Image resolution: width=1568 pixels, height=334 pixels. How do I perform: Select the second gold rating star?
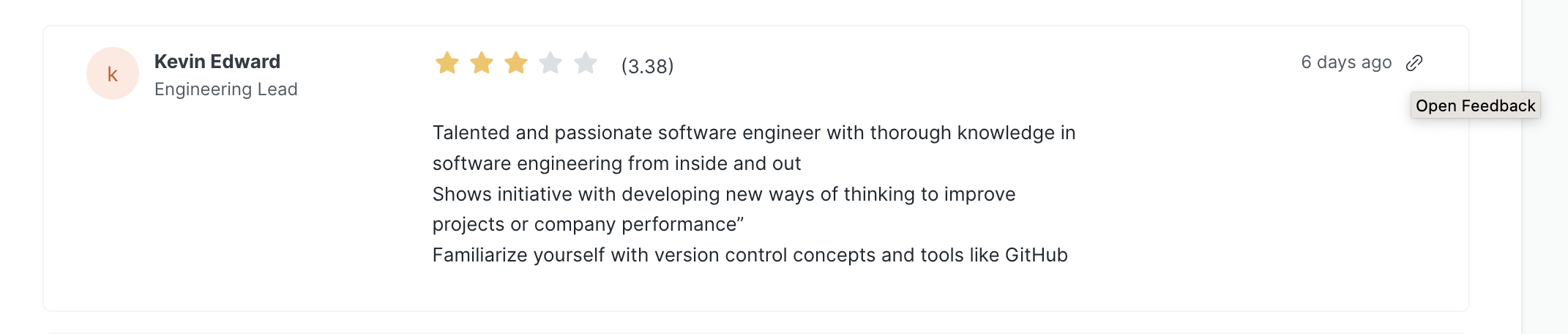[482, 63]
